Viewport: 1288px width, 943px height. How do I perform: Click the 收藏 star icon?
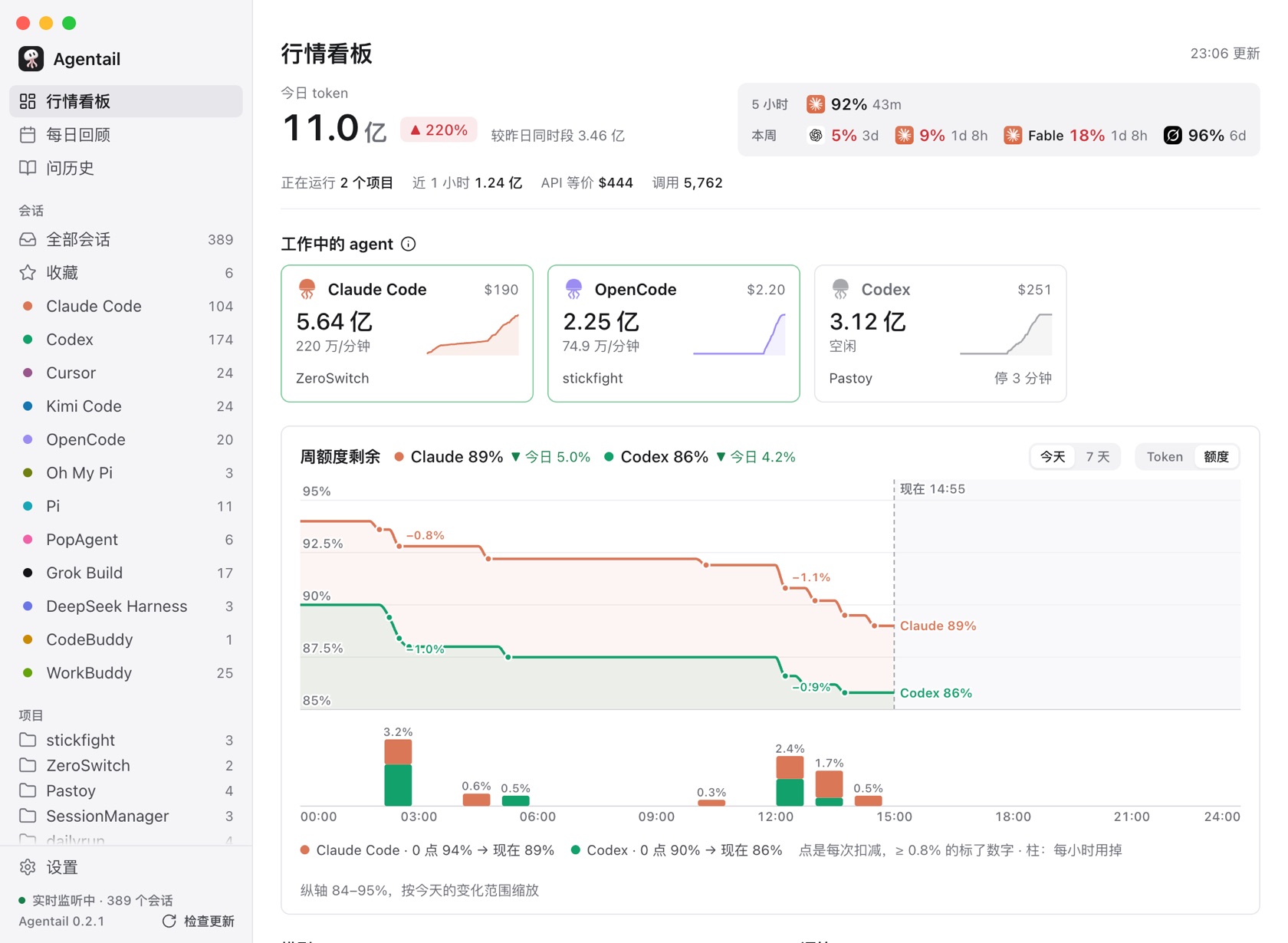28,273
